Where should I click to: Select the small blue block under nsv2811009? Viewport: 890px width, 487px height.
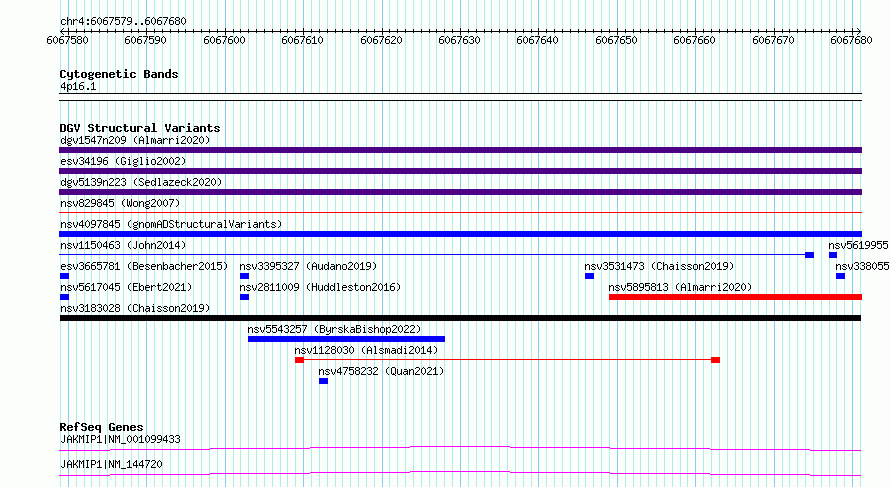(x=244, y=297)
